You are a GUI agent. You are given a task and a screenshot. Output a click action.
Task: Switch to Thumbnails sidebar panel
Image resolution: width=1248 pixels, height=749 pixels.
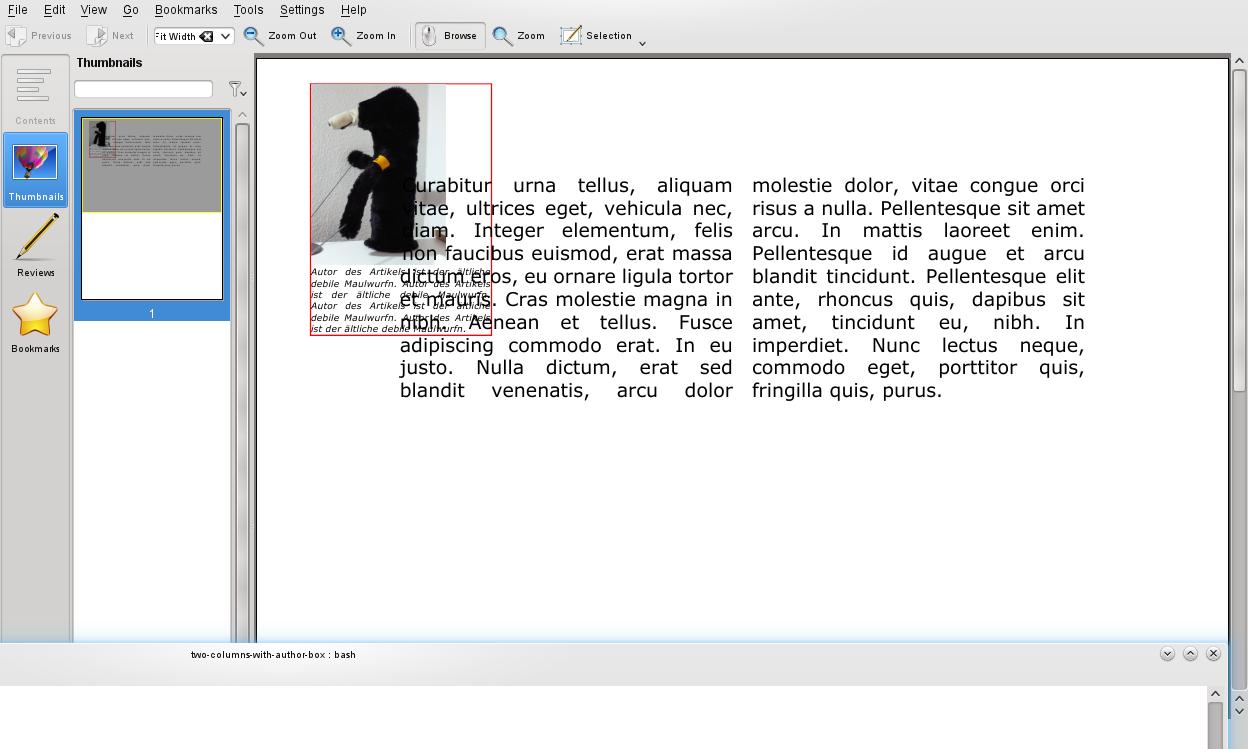pos(35,171)
